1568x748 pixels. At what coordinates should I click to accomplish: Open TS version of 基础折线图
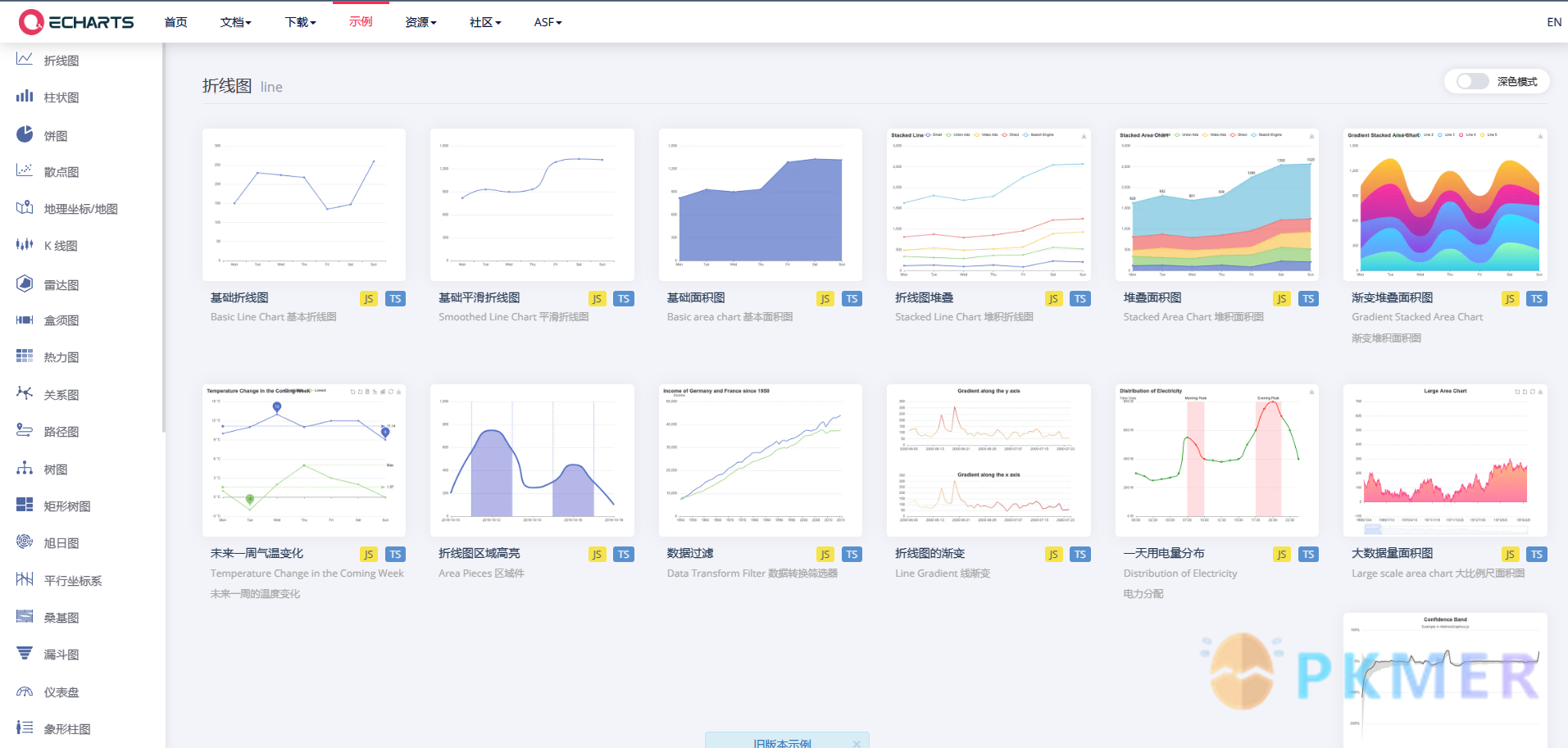tap(395, 299)
